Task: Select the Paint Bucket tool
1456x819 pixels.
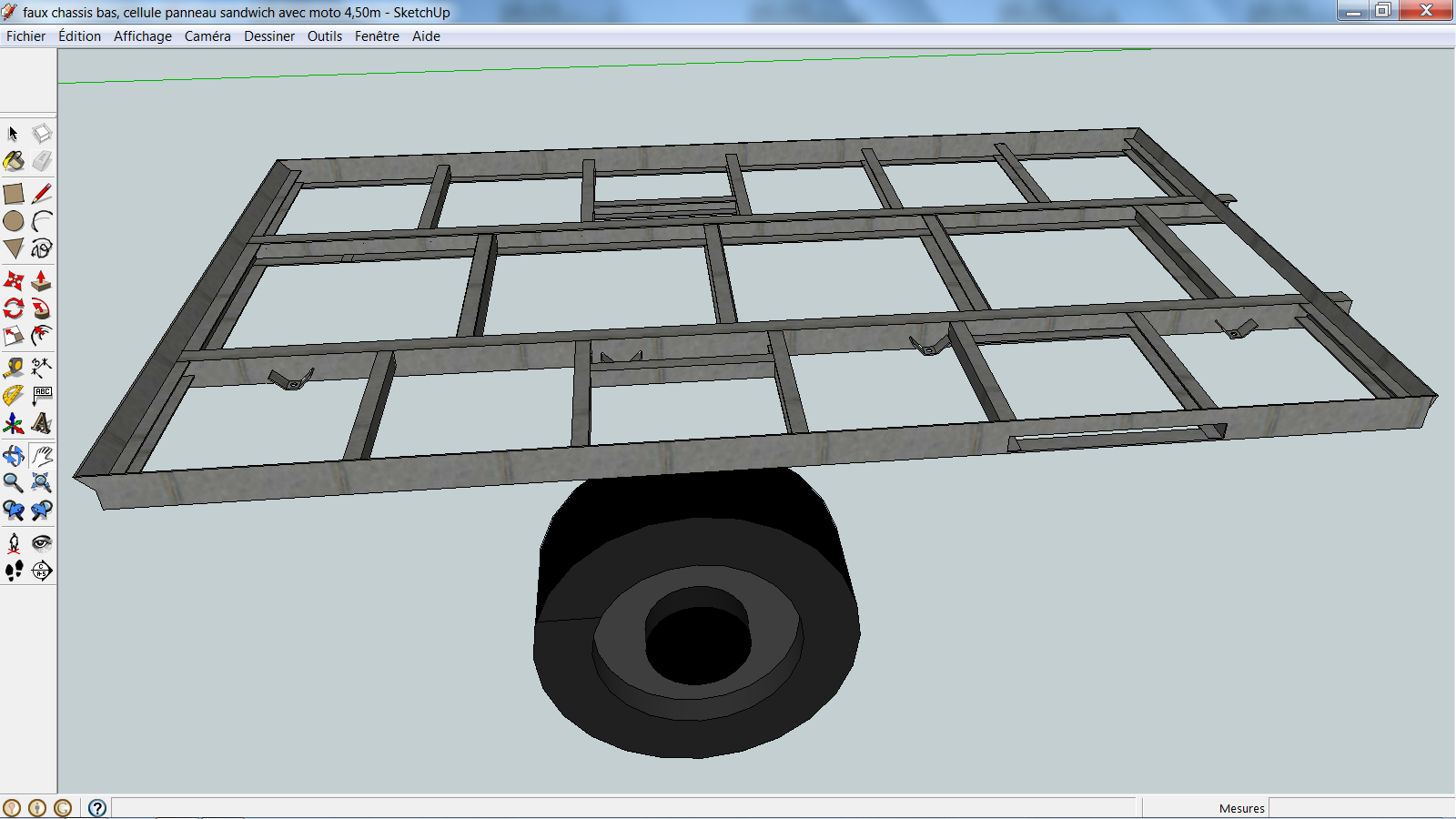Action: coord(14,162)
